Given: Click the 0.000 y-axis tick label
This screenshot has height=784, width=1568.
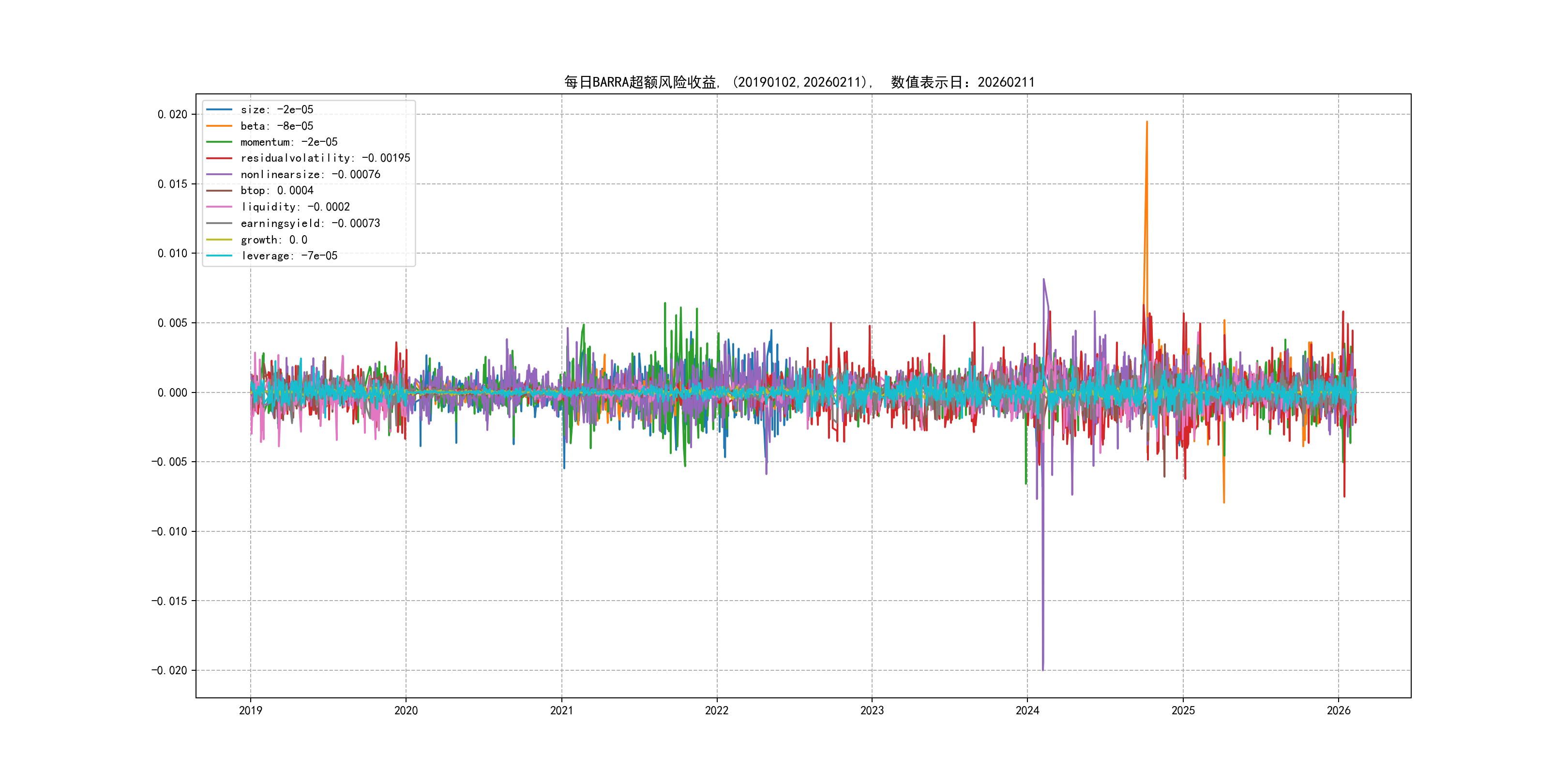Looking at the screenshot, I should (x=172, y=392).
